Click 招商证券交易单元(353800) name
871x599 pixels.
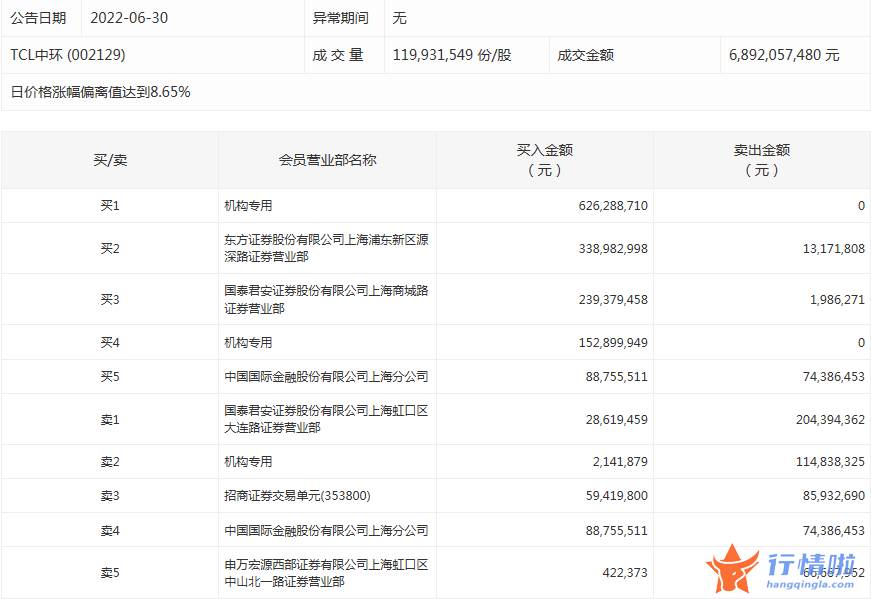[x=297, y=495]
